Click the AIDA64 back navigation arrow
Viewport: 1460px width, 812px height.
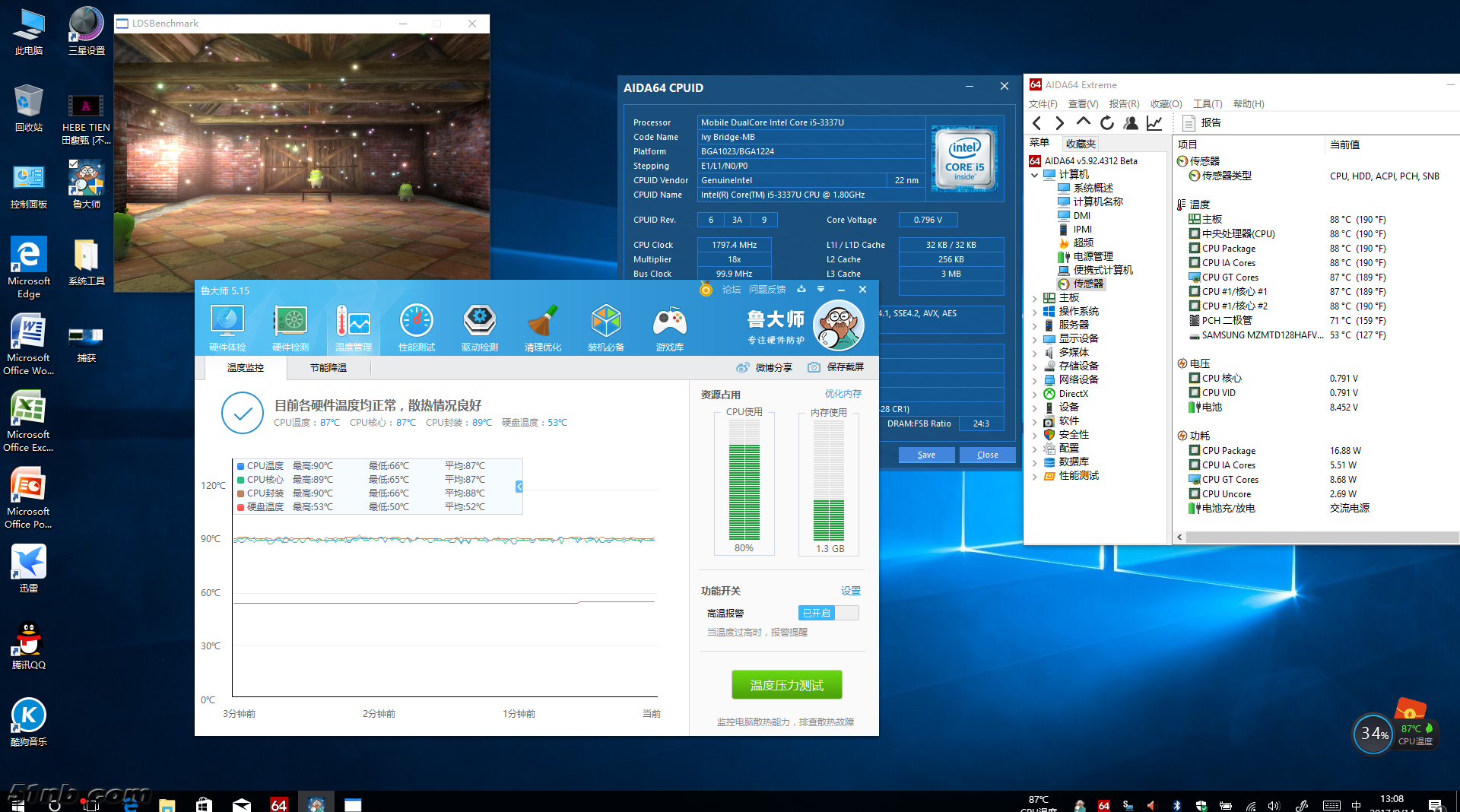coord(1037,122)
